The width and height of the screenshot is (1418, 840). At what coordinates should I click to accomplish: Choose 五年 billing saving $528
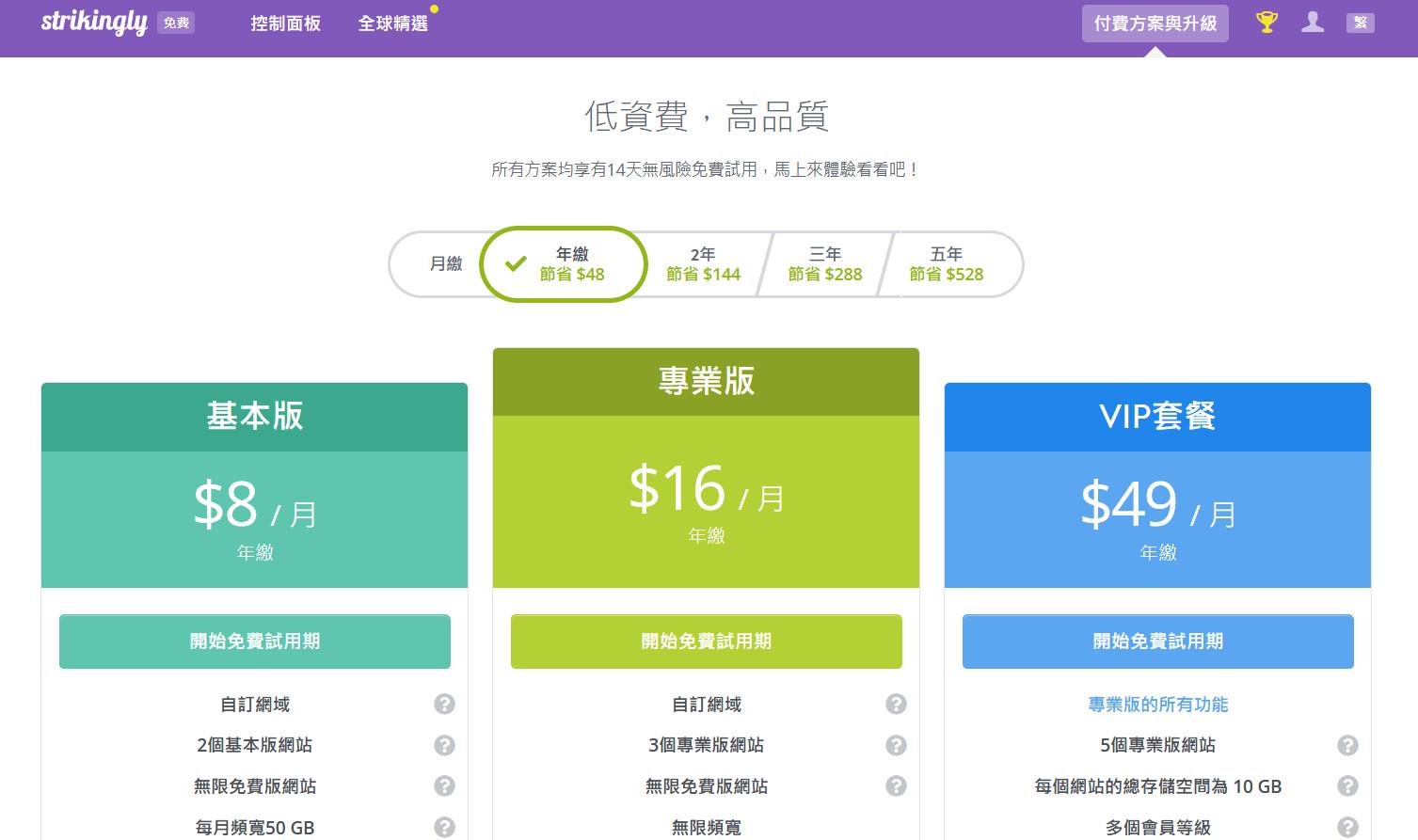946,264
